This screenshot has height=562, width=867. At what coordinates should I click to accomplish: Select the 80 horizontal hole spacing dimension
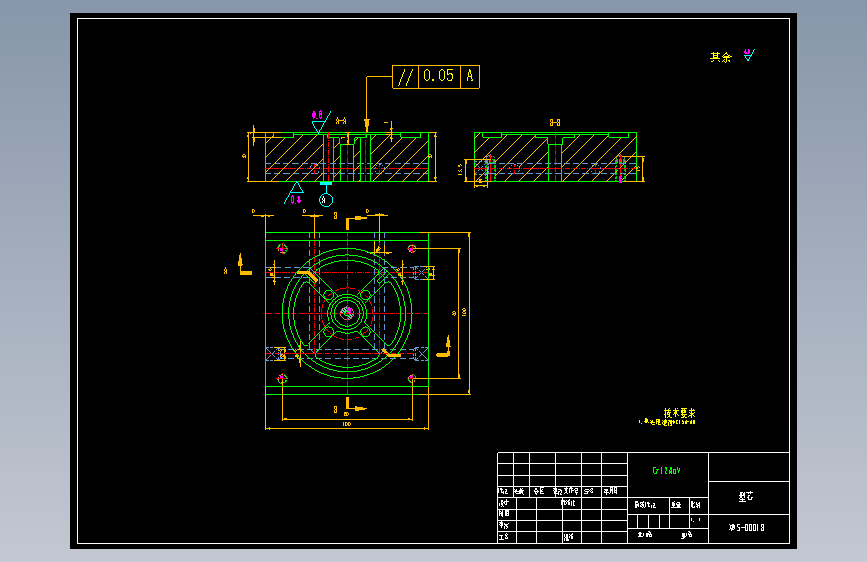(x=347, y=414)
